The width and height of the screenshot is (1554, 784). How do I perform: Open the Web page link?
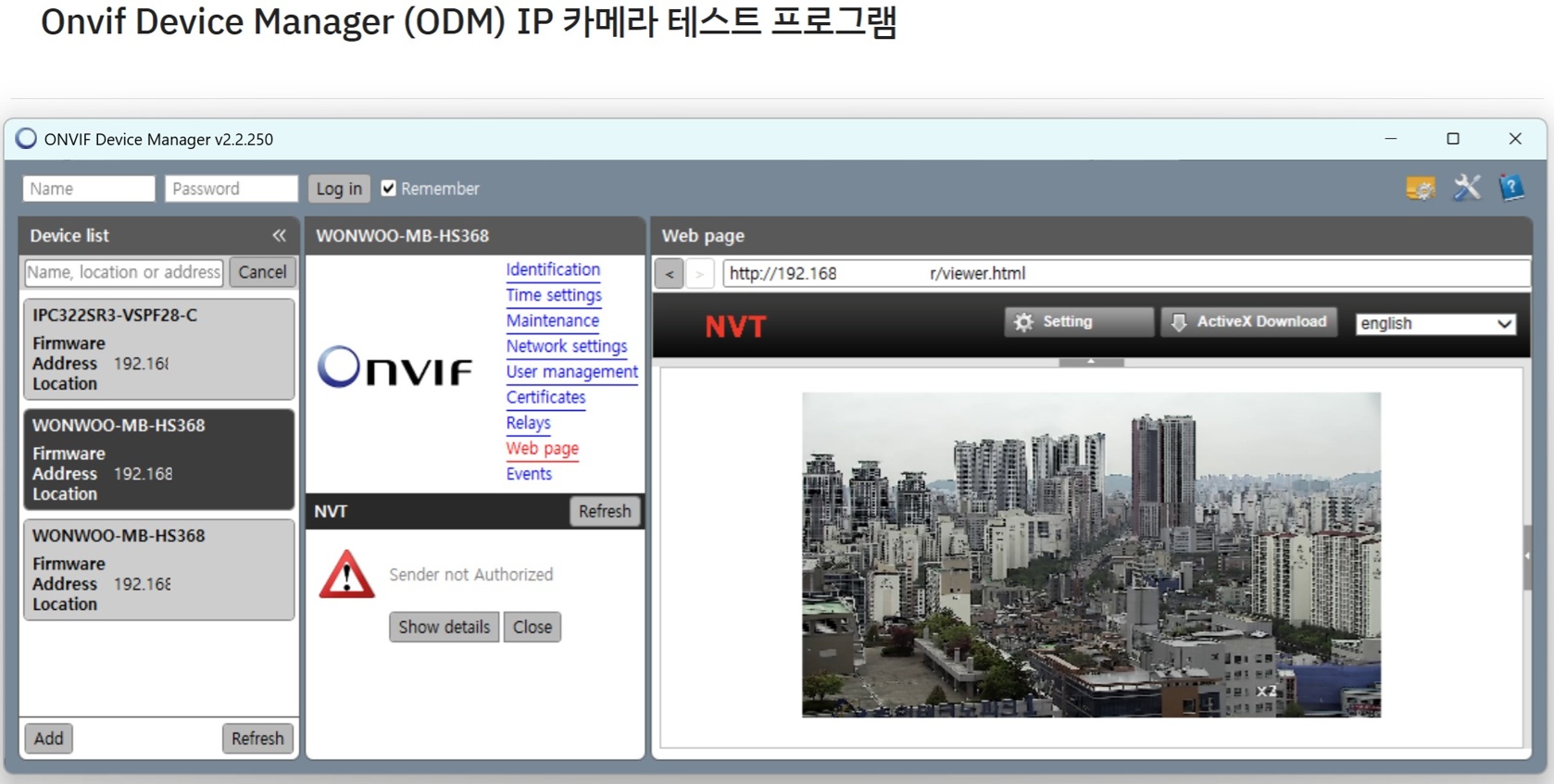point(542,448)
